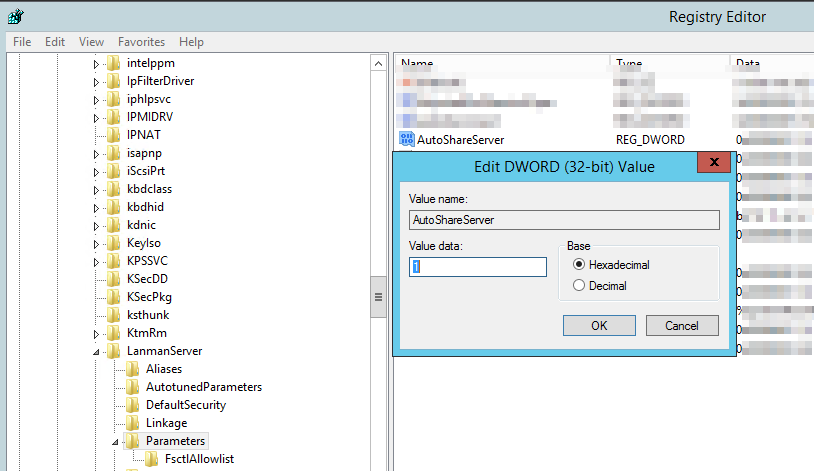The width and height of the screenshot is (814, 471).
Task: Click the AutotunedParameters folder icon
Action: 133,387
